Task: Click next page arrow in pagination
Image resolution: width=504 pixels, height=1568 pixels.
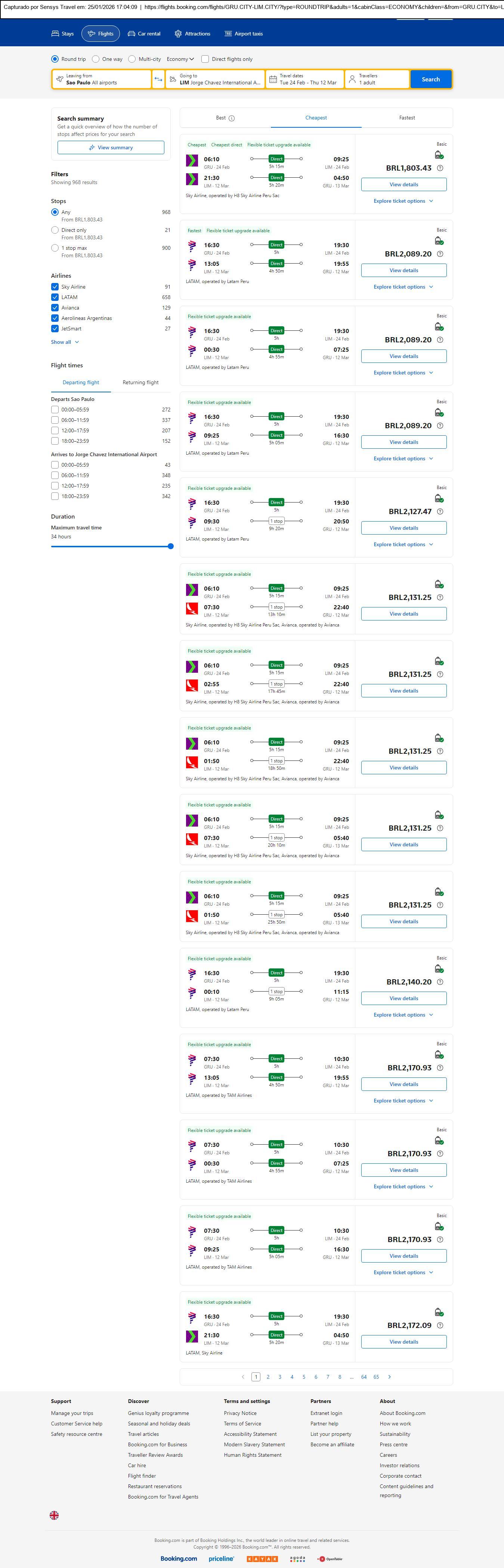Action: coord(389,1377)
